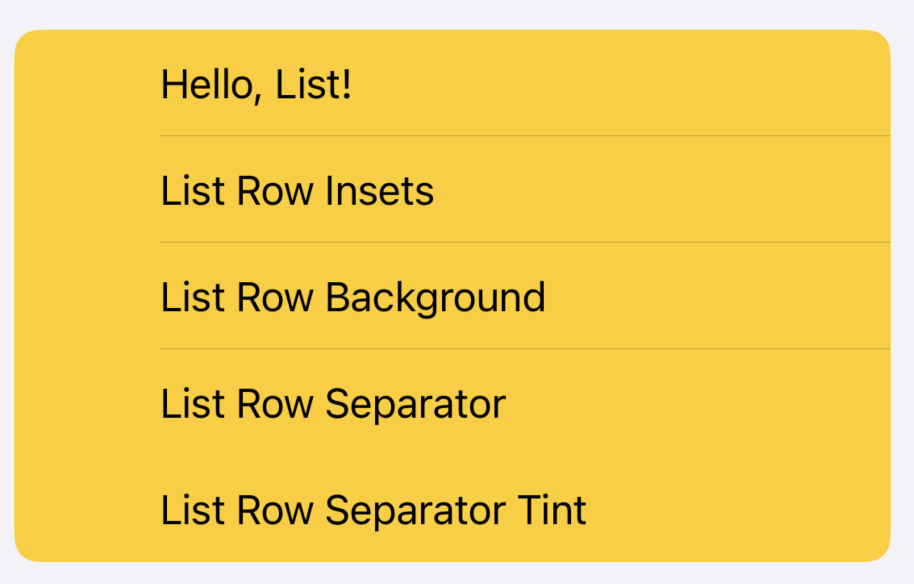Click the left inset beside "List Row Background"
Image resolution: width=914 pixels, height=584 pixels.
(87, 297)
